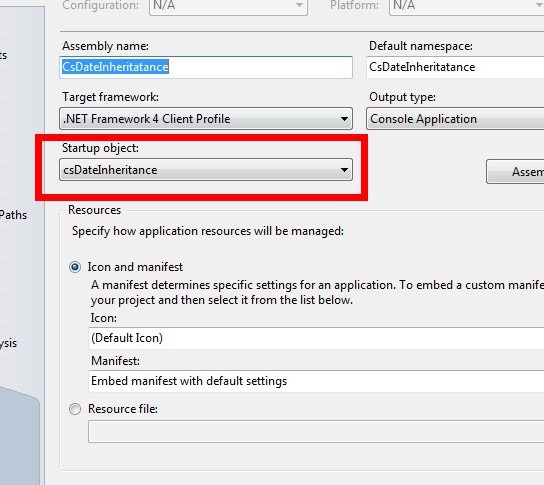Select the Resource file radio button
The width and height of the screenshot is (544, 485).
coord(75,409)
